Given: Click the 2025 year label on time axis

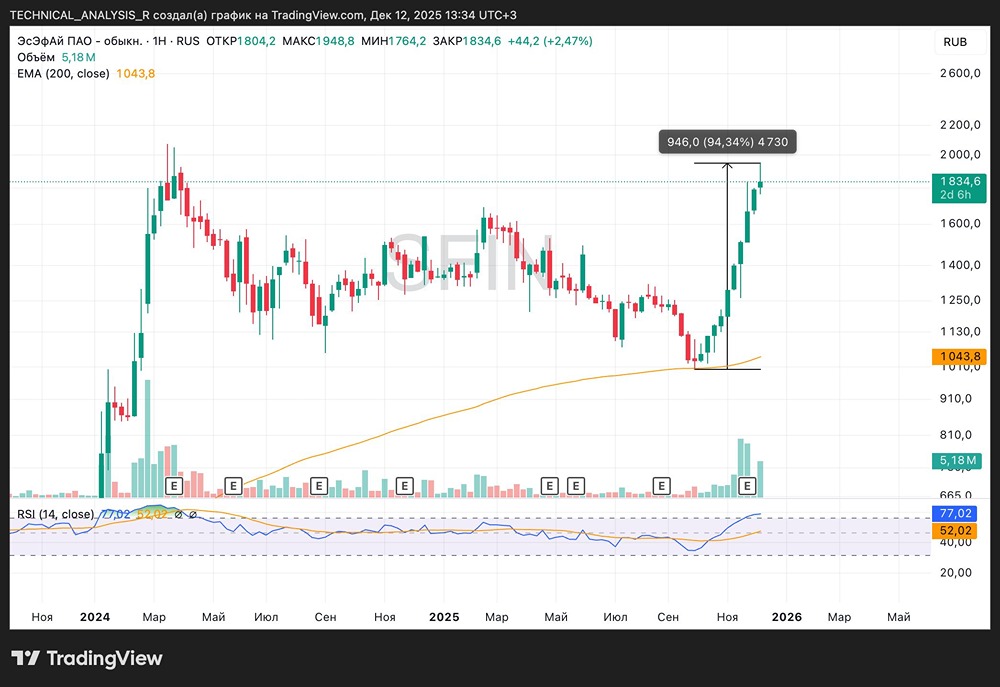Looking at the screenshot, I should click(444, 617).
